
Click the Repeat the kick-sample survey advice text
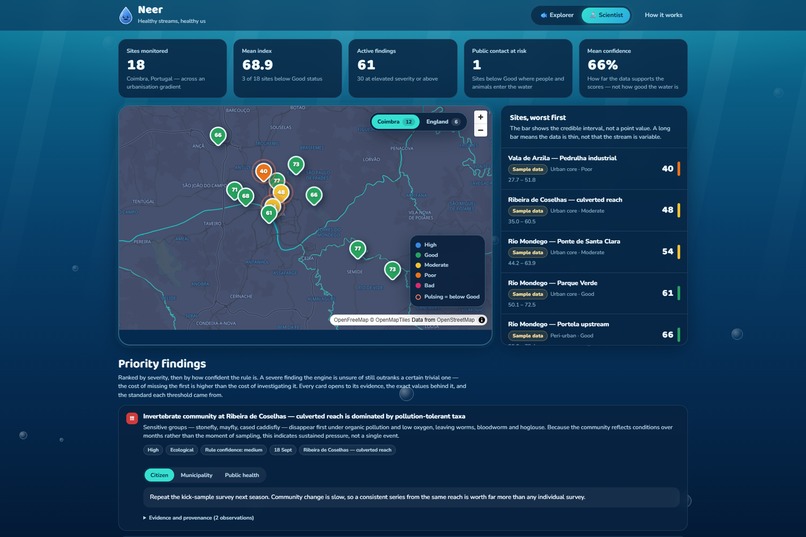click(x=367, y=497)
